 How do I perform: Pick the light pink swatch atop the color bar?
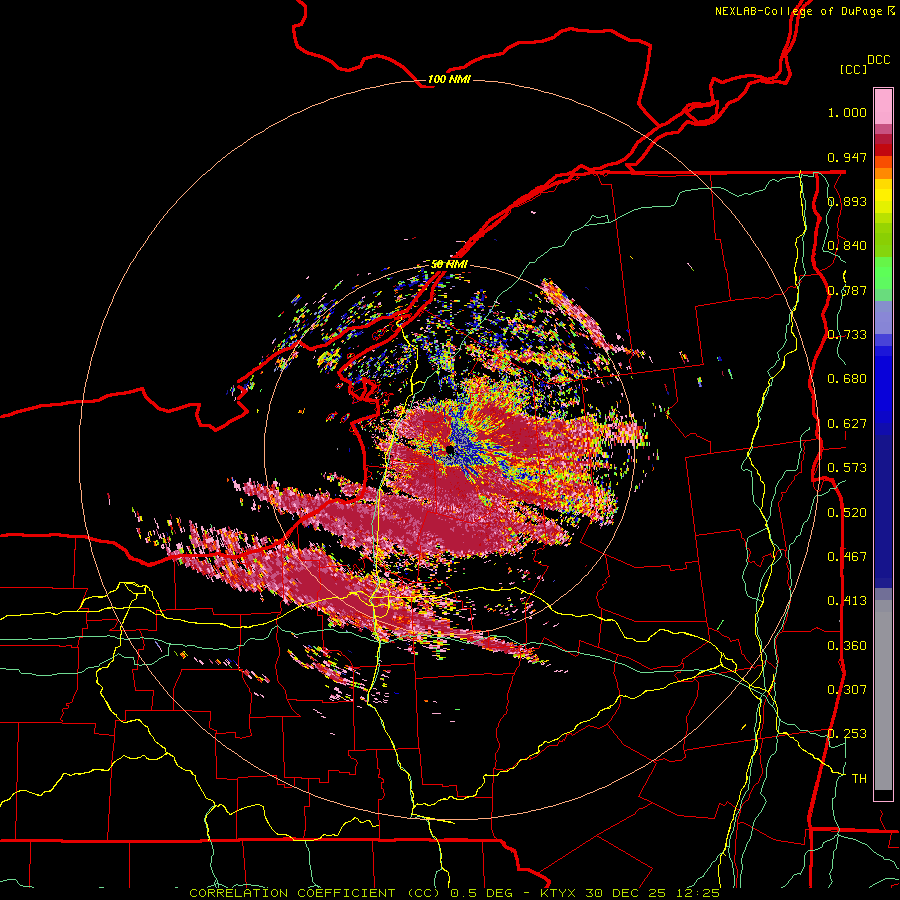point(883,106)
